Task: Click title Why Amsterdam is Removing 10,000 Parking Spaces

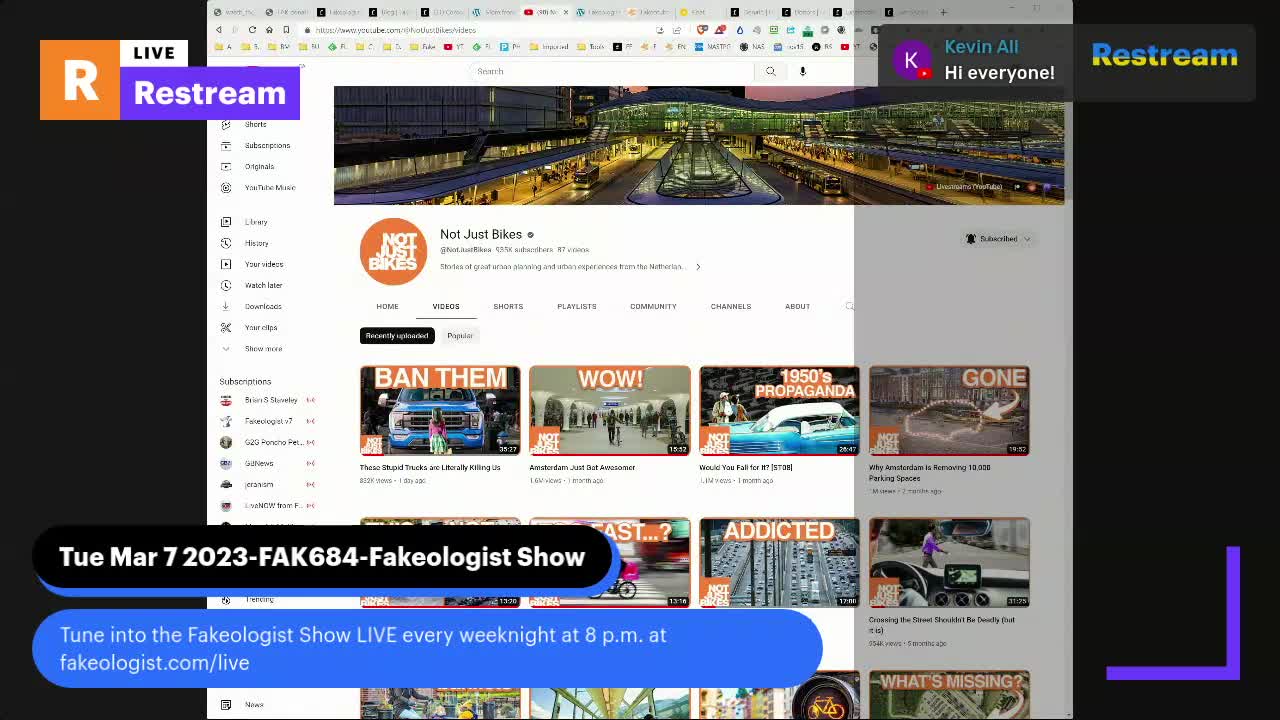Action: pos(930,472)
